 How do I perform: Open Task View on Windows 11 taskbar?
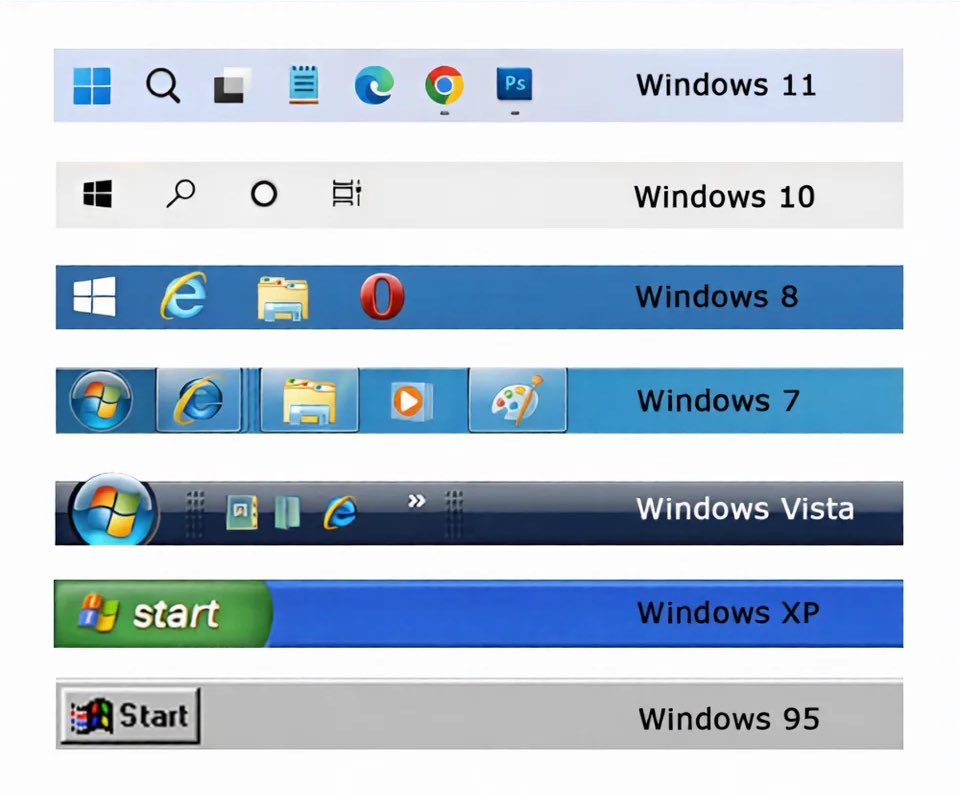[233, 86]
